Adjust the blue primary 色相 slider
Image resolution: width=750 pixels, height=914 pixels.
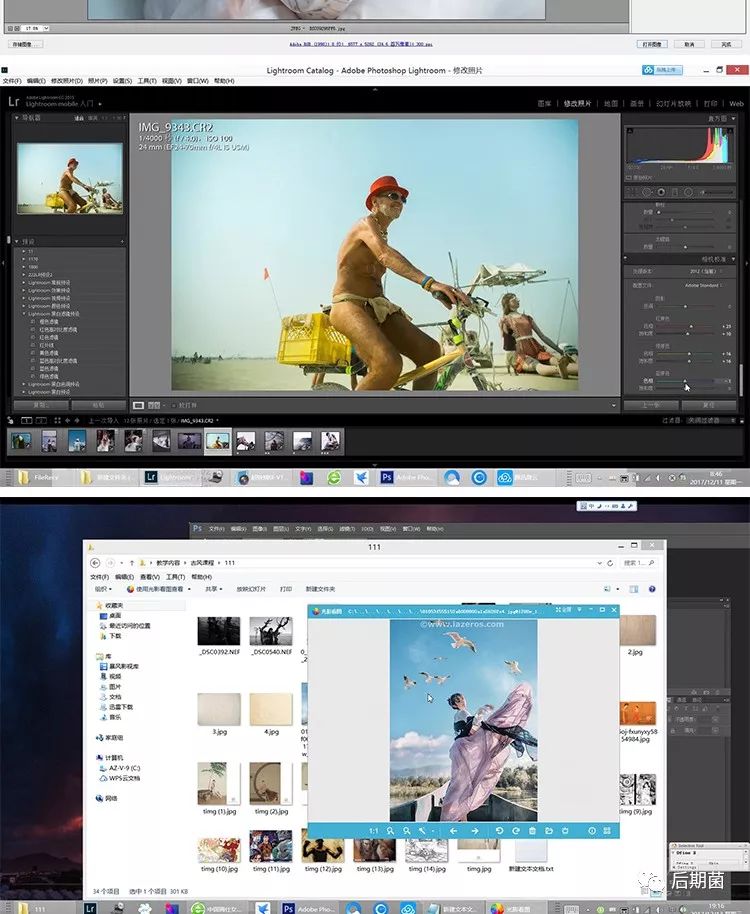(x=686, y=381)
